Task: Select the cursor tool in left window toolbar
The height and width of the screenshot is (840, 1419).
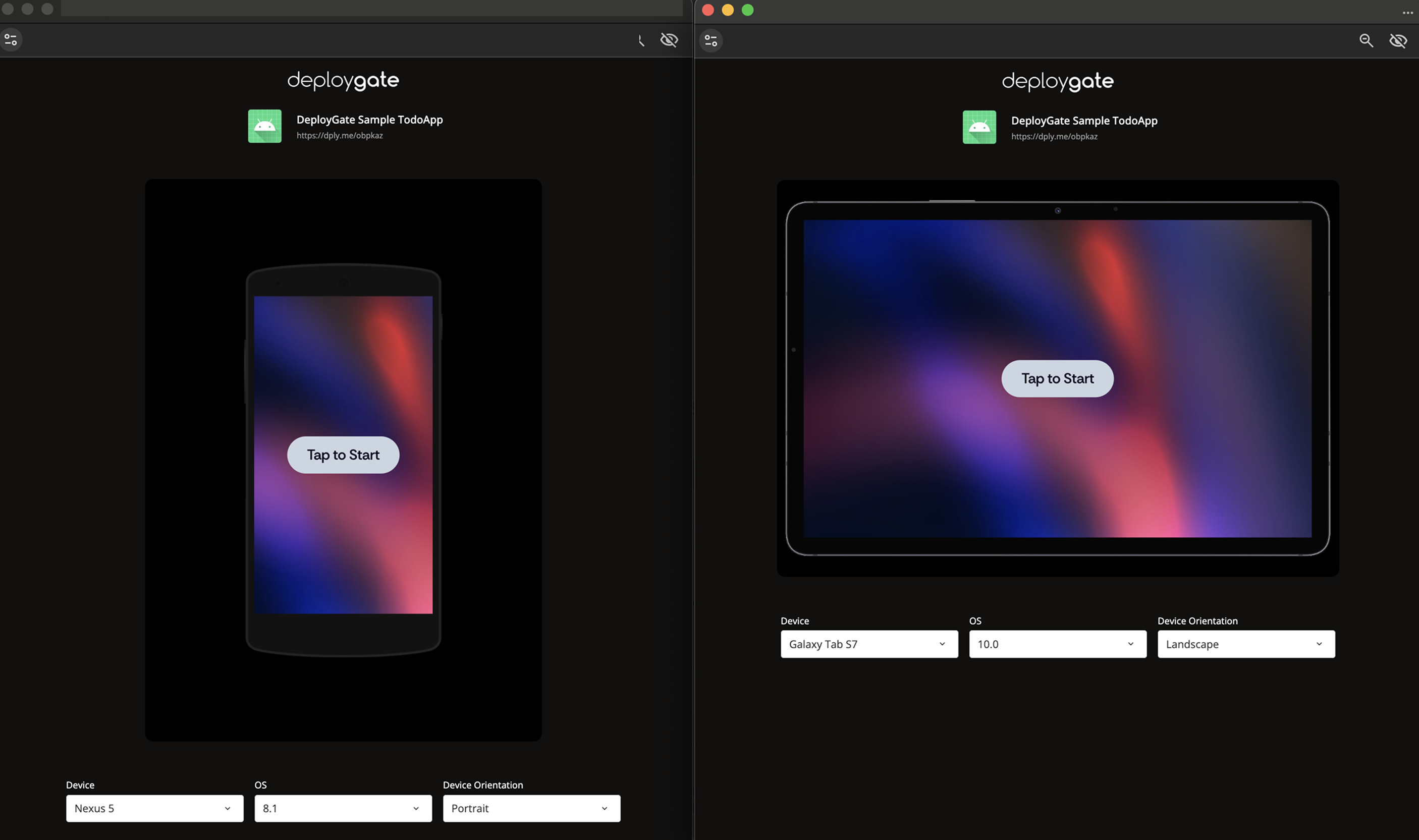Action: coord(640,40)
